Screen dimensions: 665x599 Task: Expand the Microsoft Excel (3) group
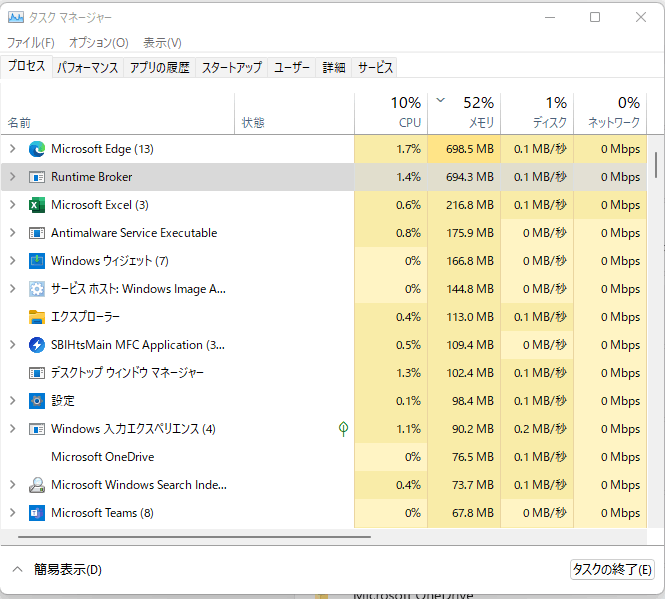tap(13, 205)
